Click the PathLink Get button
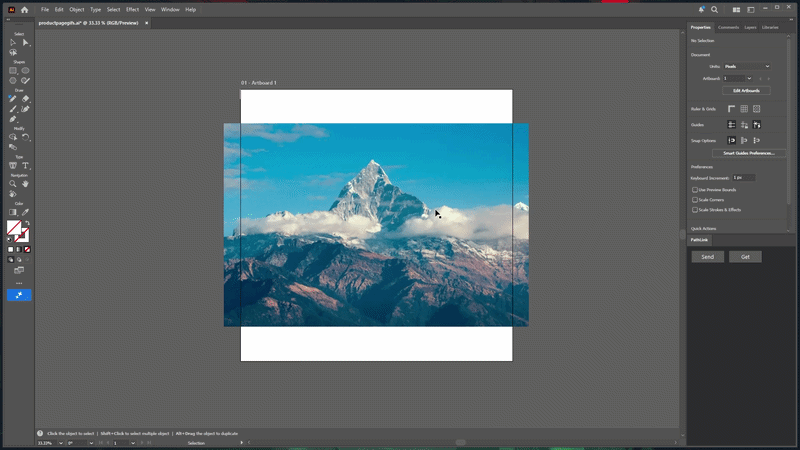The width and height of the screenshot is (800, 450). 745,257
